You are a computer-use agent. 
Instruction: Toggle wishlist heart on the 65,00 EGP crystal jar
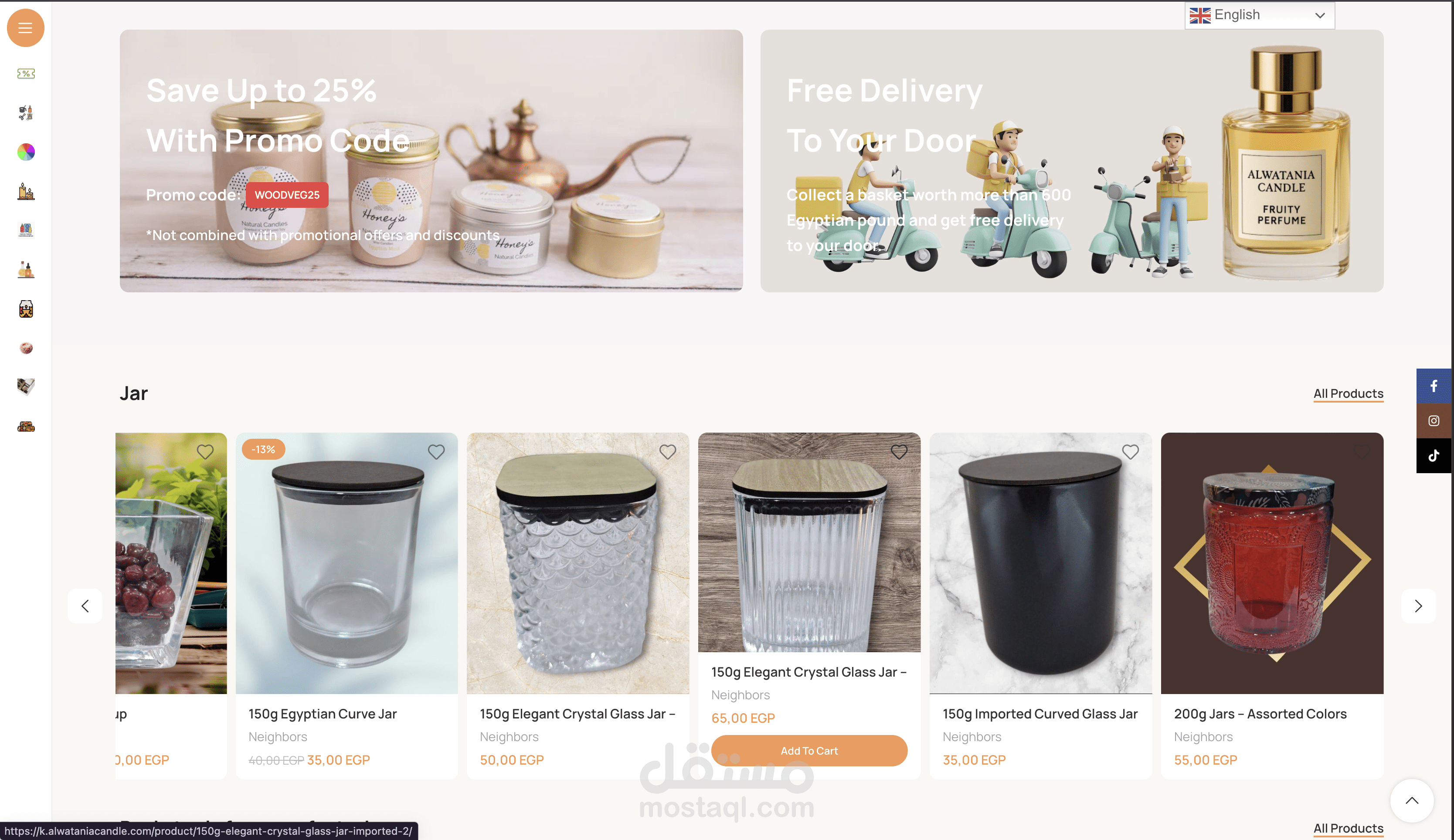tap(898, 452)
